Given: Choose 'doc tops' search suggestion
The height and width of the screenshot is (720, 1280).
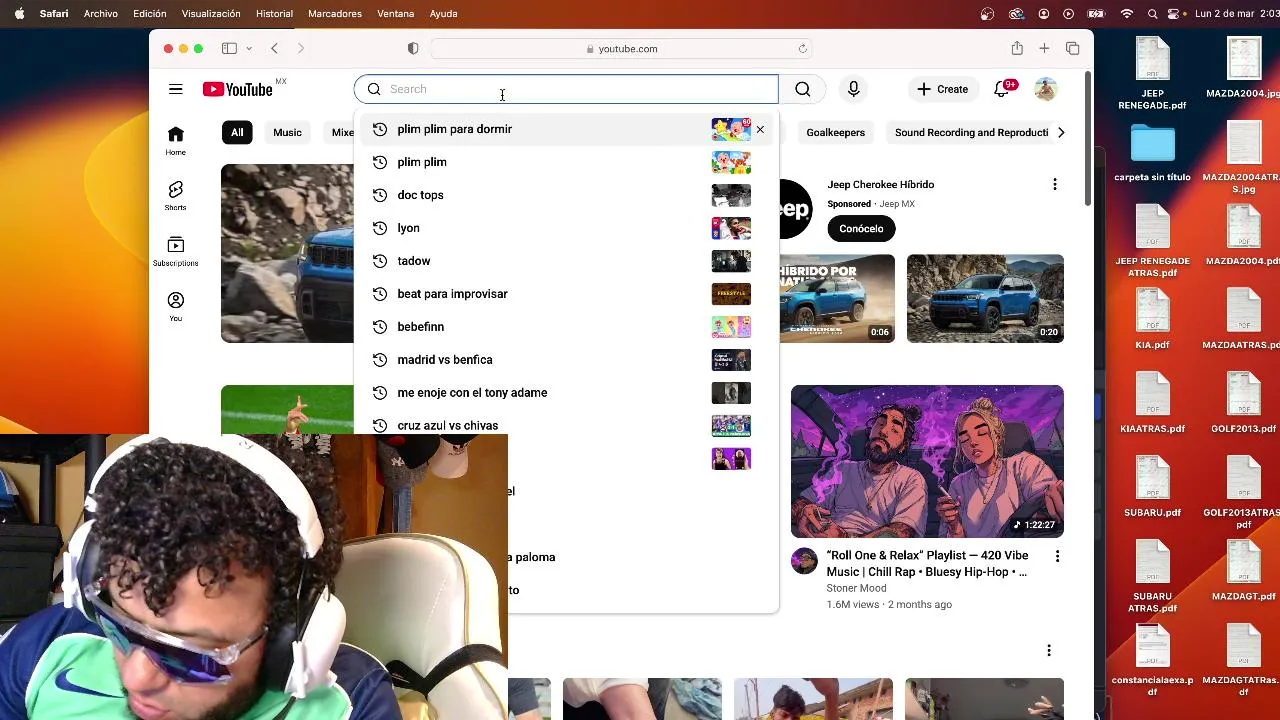Looking at the screenshot, I should point(565,195).
